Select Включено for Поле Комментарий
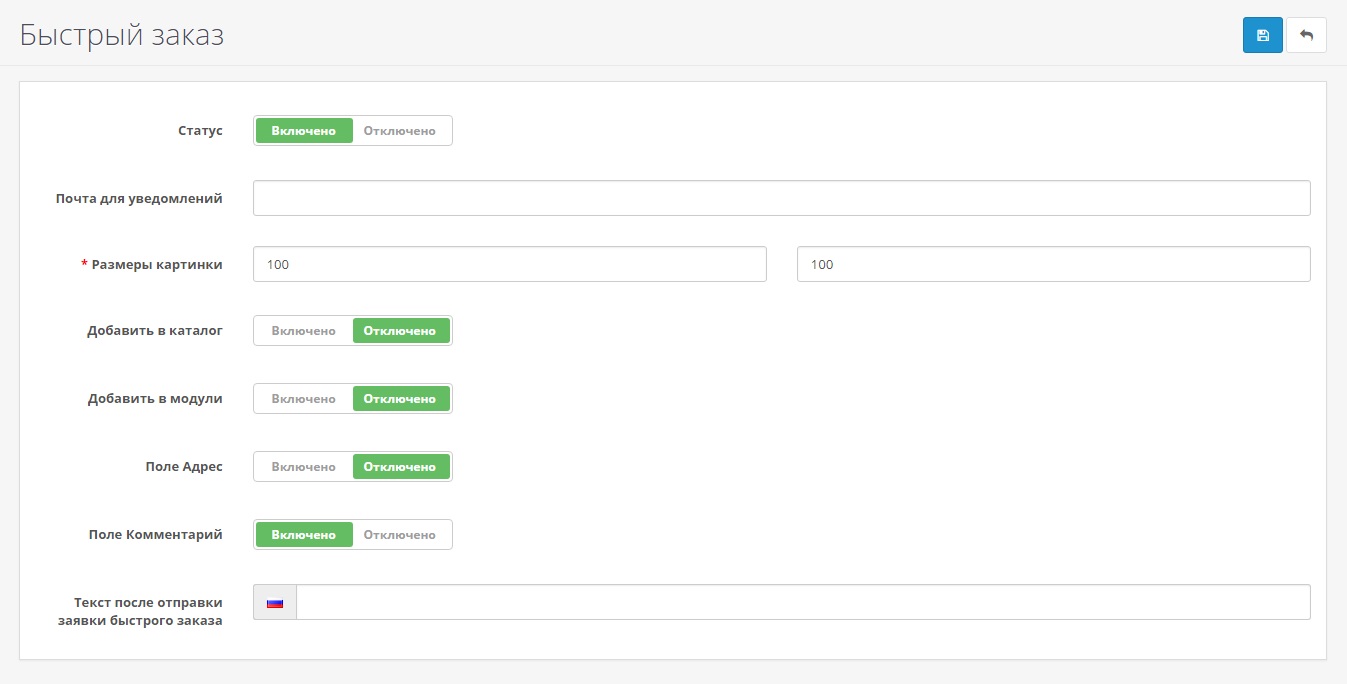Screen dimensions: 1347x684 point(304,535)
